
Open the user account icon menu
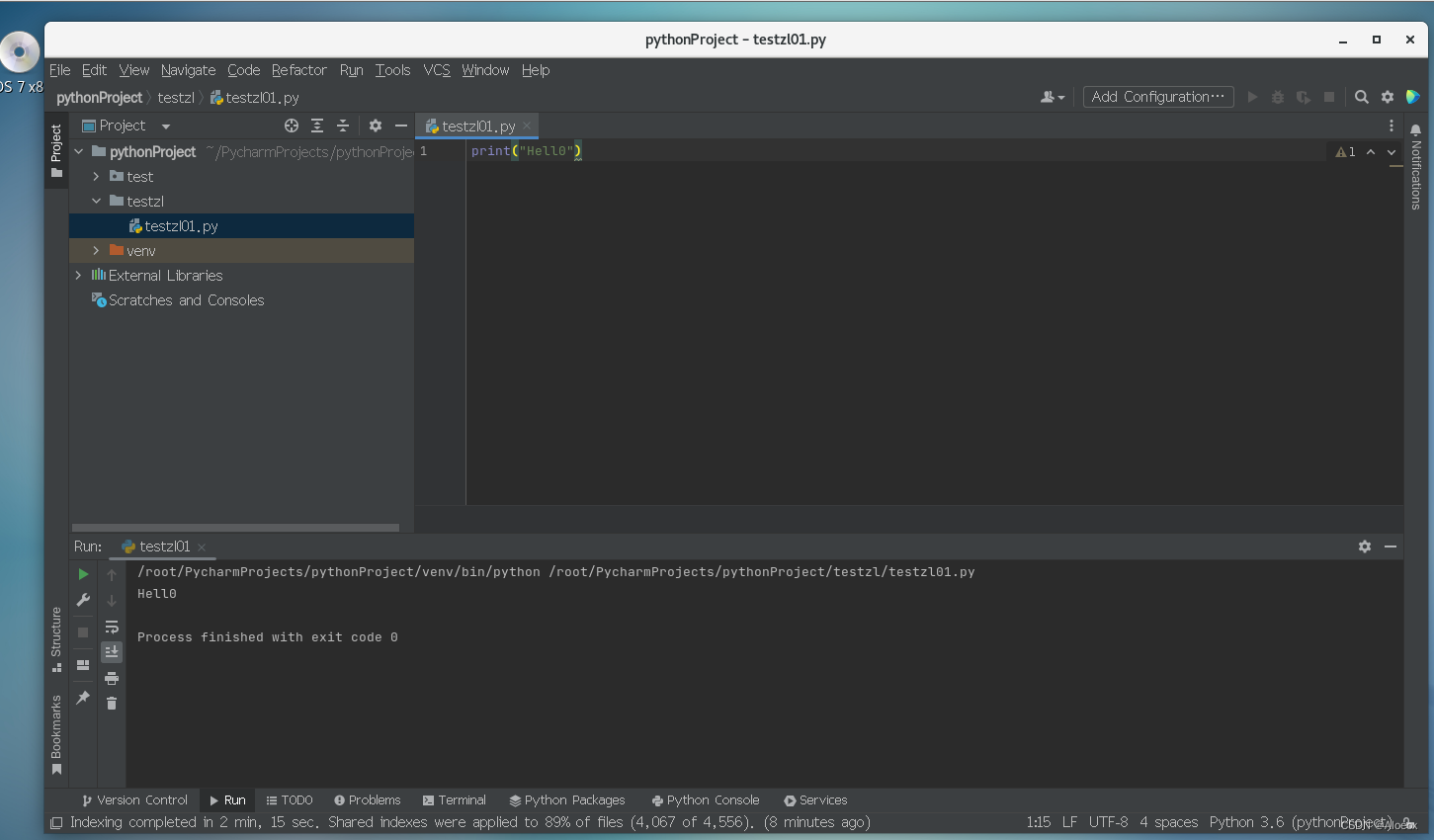tap(1053, 97)
